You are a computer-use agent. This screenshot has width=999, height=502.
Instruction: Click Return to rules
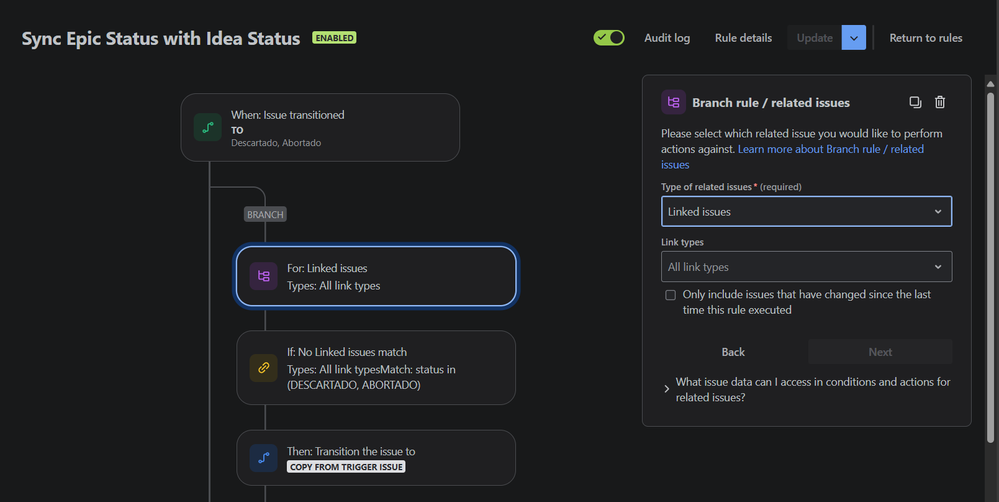click(x=926, y=38)
